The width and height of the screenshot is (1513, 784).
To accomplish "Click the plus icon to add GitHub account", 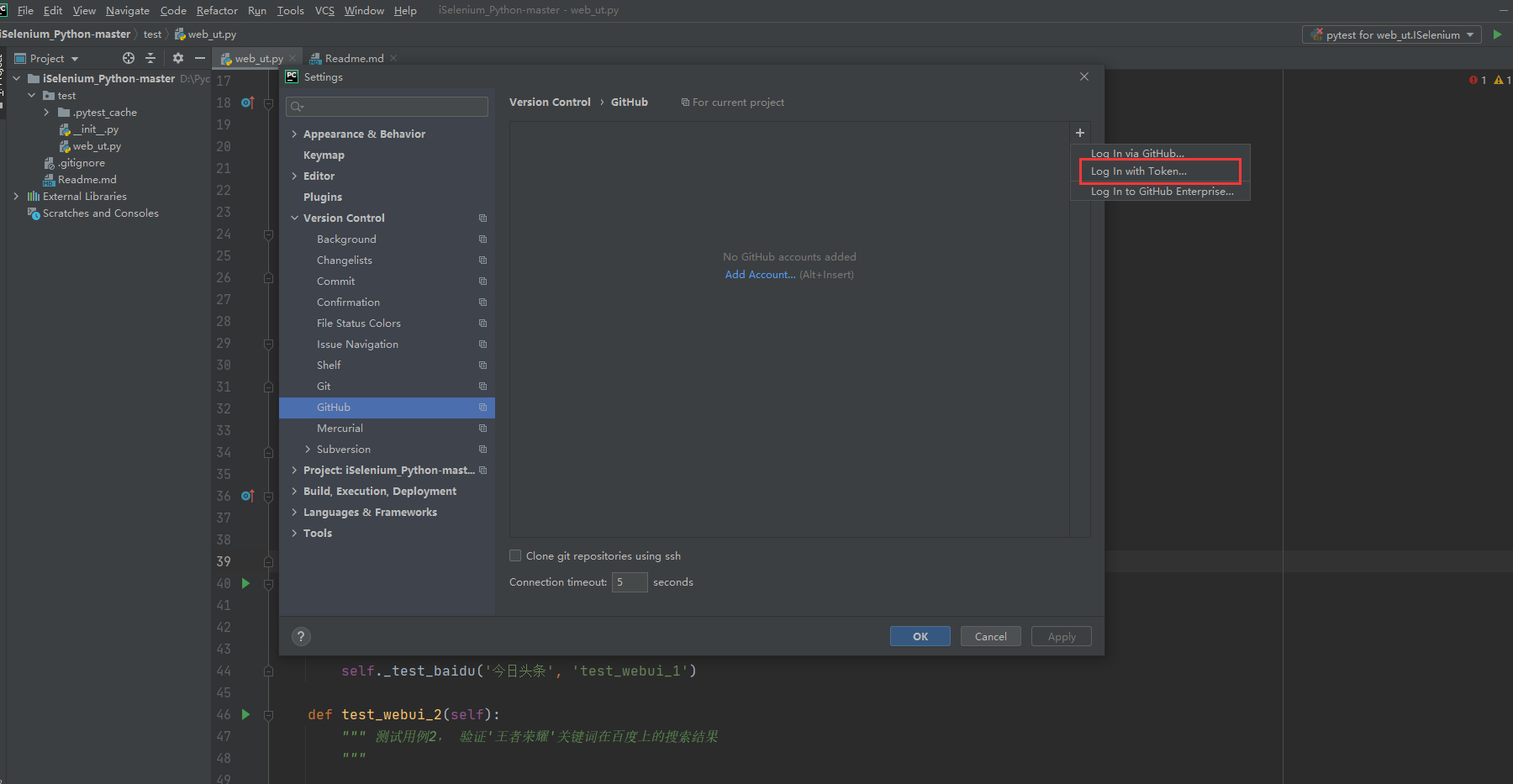I will [1080, 133].
